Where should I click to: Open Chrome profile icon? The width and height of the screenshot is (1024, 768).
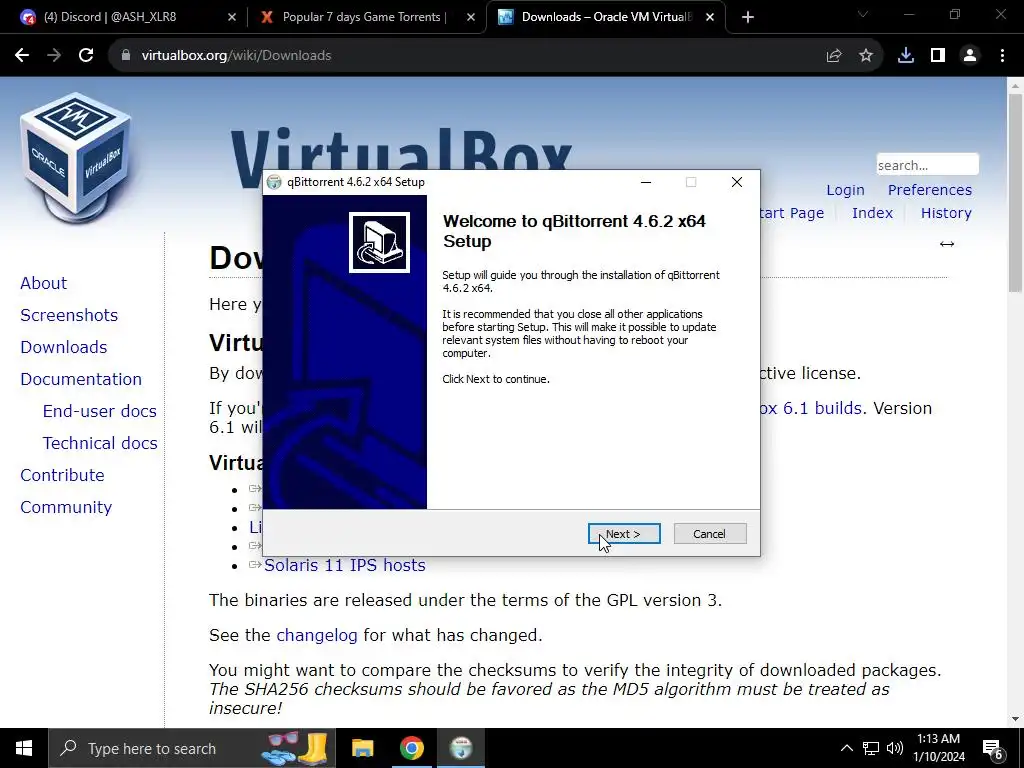click(970, 56)
